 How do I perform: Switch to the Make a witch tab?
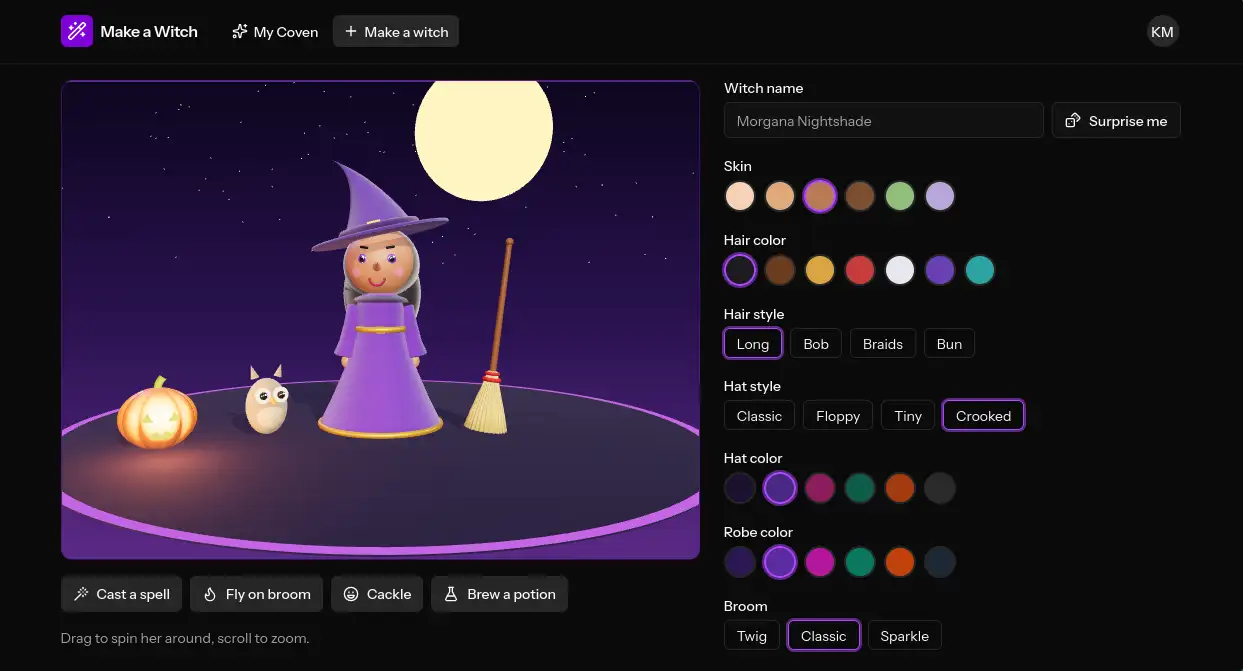coord(396,32)
